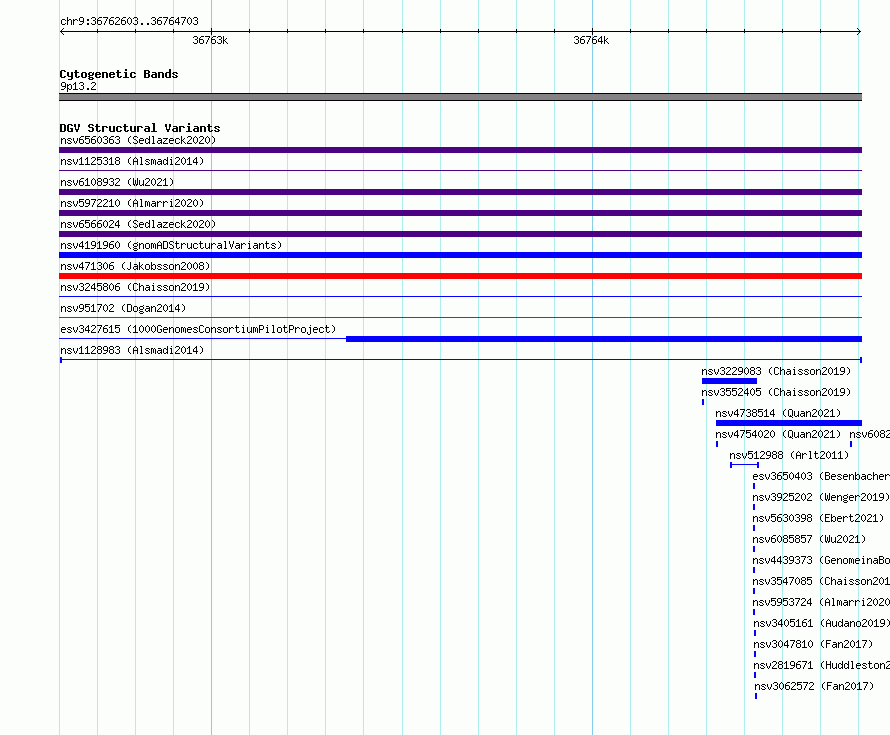
Task: Click the red nsv471306 (Jakobsson2008) bar
Action: pyautogui.click(x=460, y=276)
